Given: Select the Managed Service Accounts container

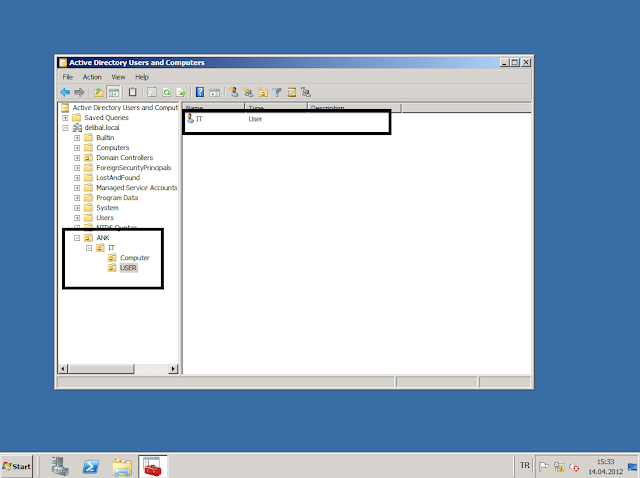Looking at the screenshot, I should pos(136,188).
